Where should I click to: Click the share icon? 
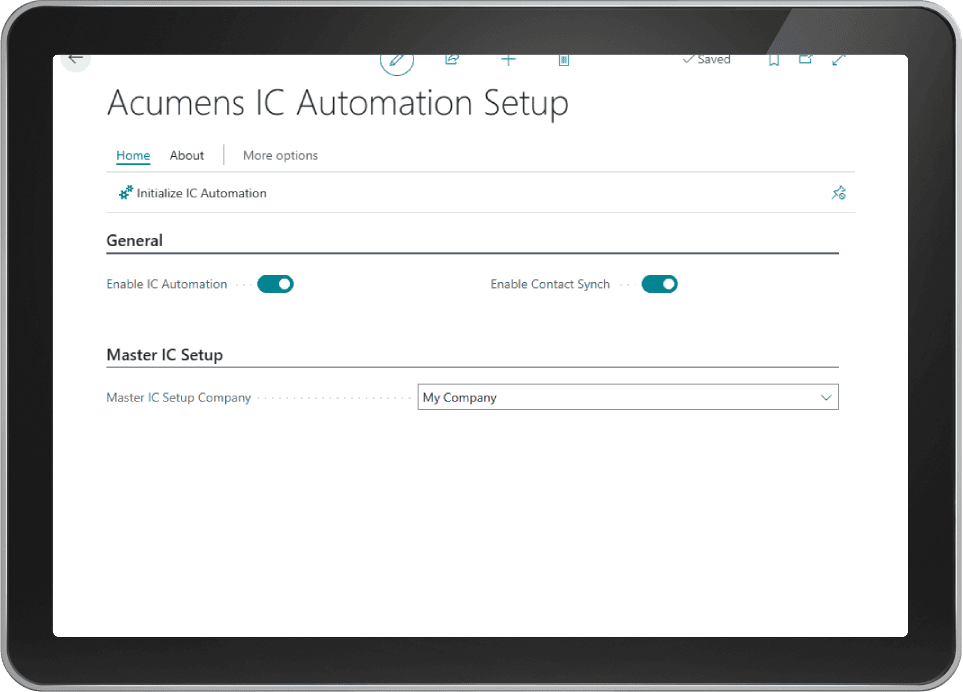(x=452, y=60)
